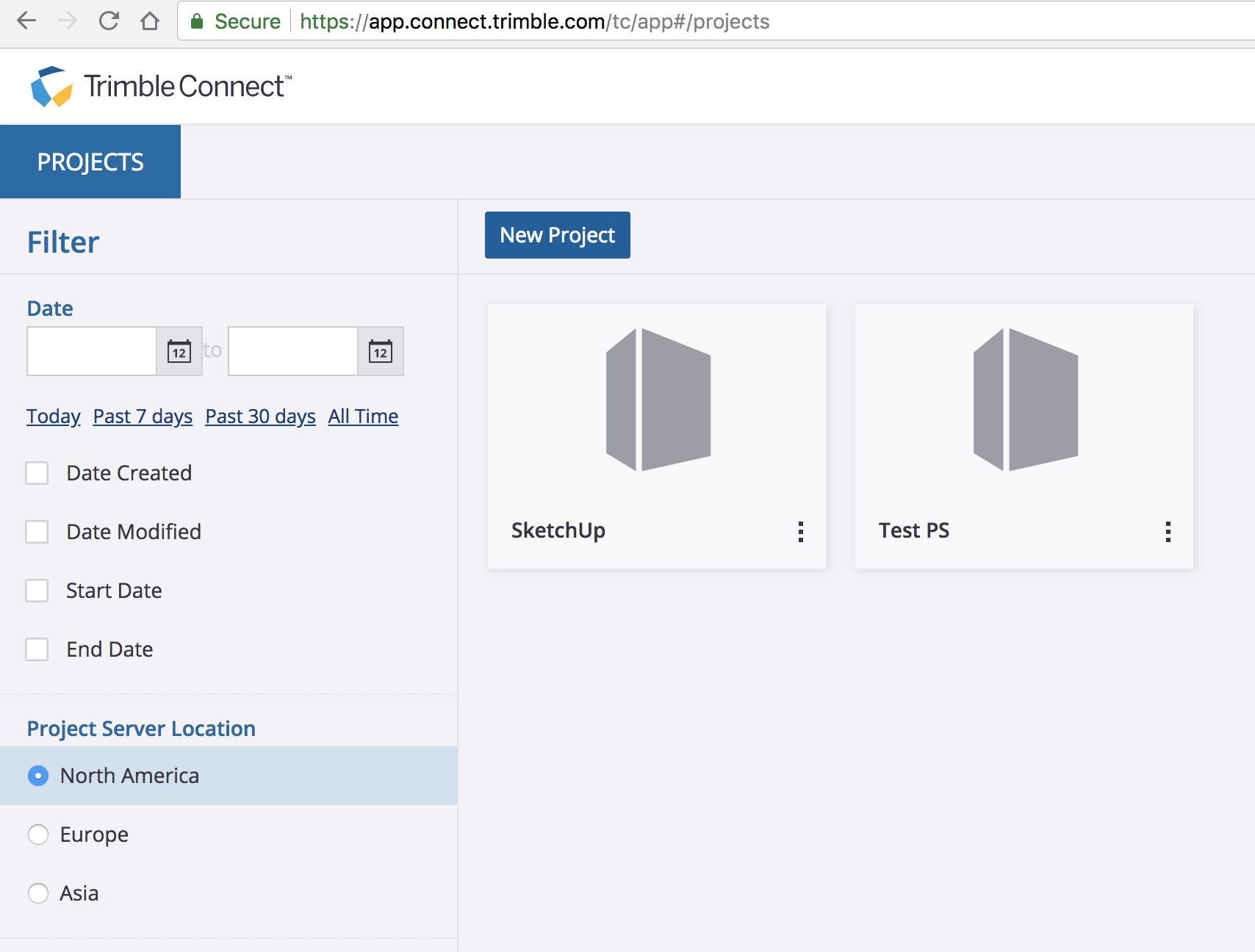Screen dimensions: 1255x952
Task: Enable the Start Date checkbox
Action: pos(37,591)
